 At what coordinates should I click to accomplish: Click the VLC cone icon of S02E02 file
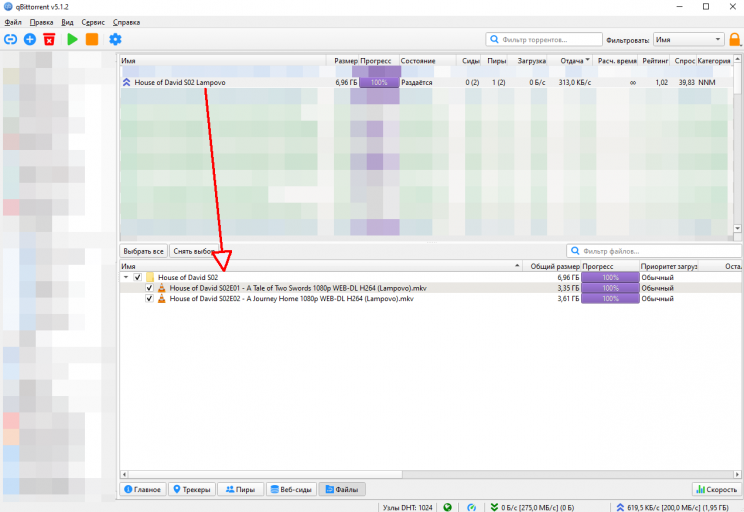[162, 298]
